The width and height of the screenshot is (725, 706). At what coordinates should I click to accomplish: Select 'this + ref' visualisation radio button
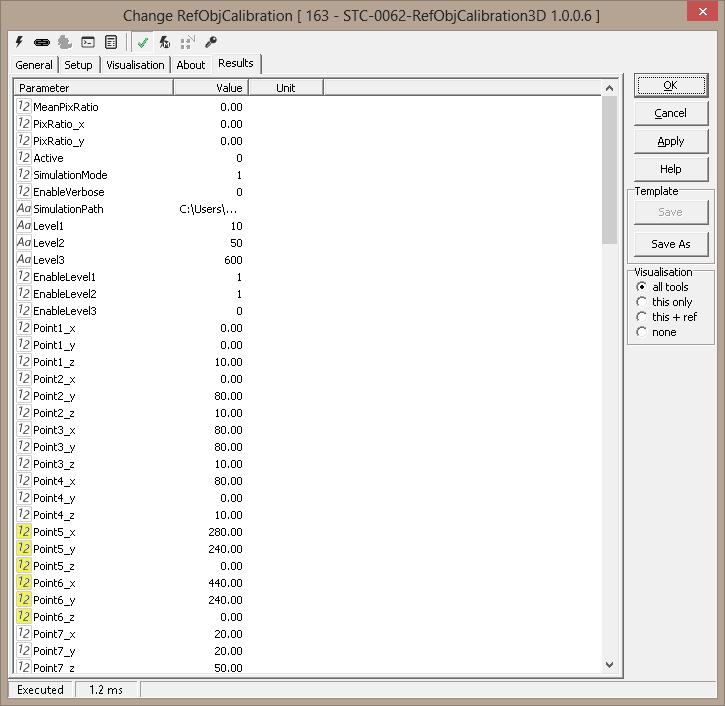point(642,317)
